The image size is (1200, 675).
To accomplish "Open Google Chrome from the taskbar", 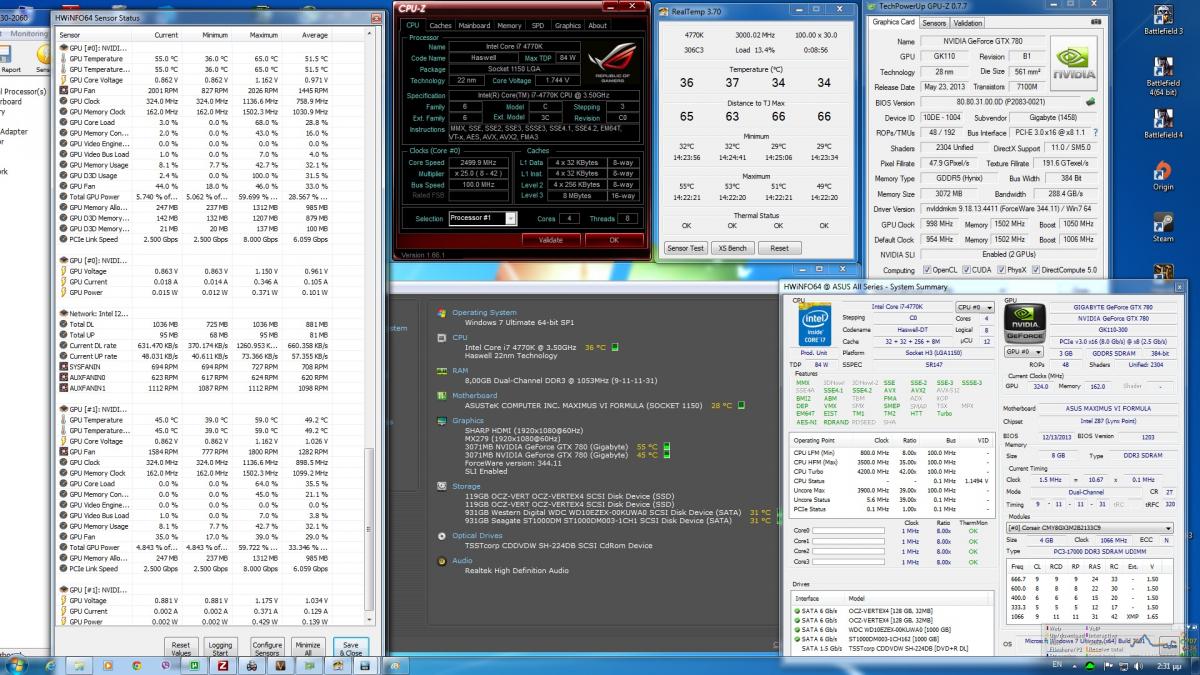I will coord(136,665).
